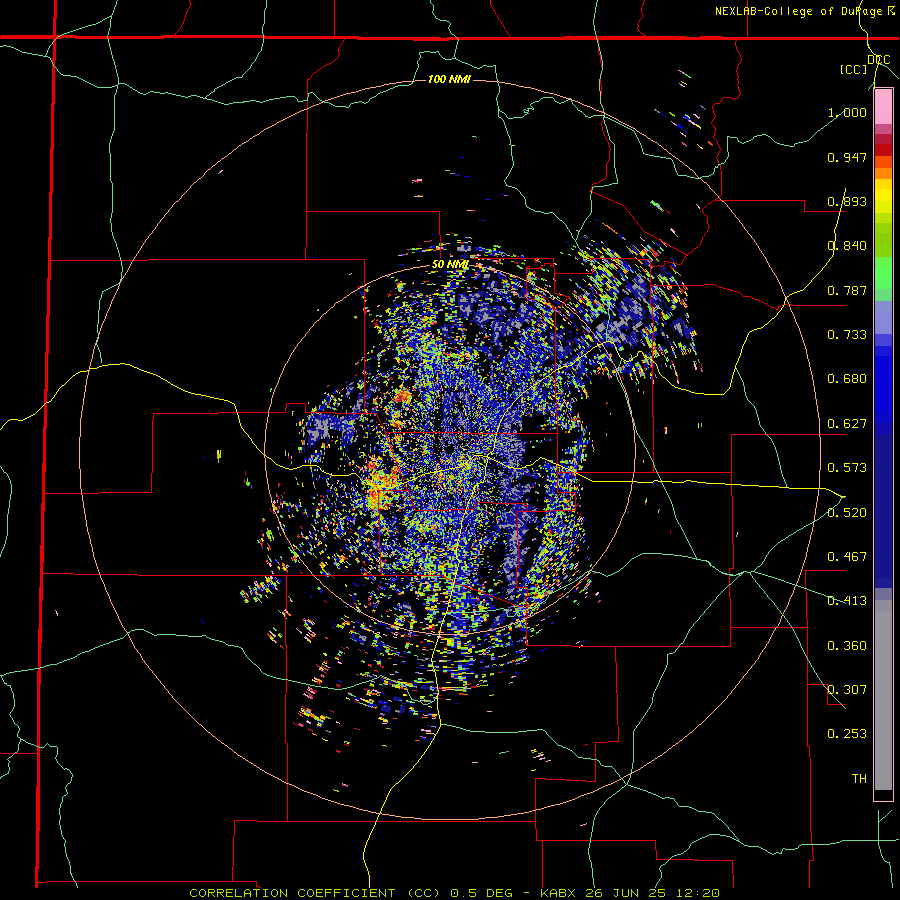Select the 0.467 legend value
Viewport: 900px width, 900px height.
coord(847,556)
